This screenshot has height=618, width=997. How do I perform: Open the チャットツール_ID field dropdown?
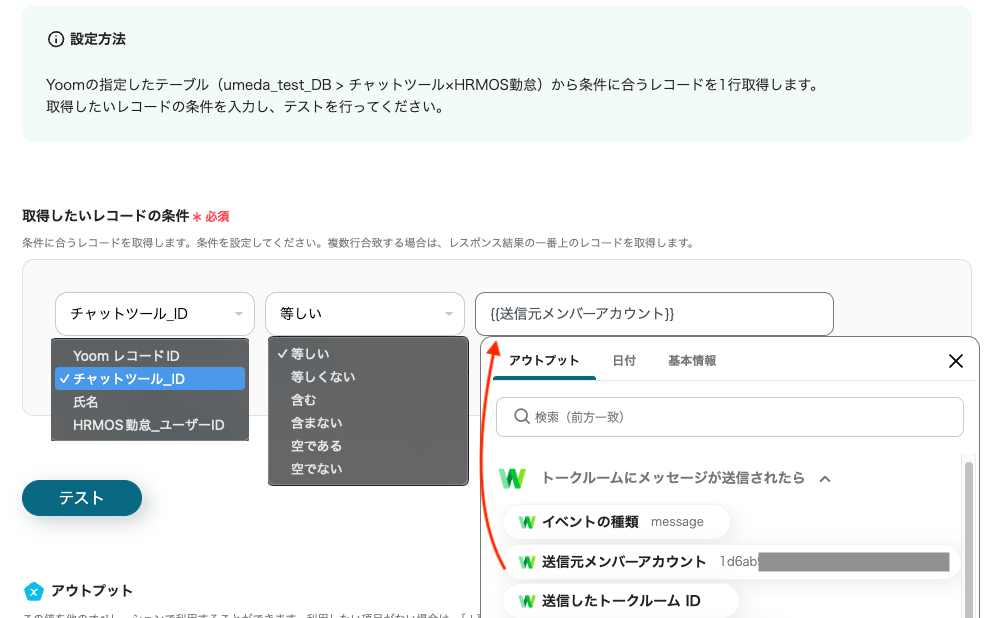pyautogui.click(x=154, y=314)
